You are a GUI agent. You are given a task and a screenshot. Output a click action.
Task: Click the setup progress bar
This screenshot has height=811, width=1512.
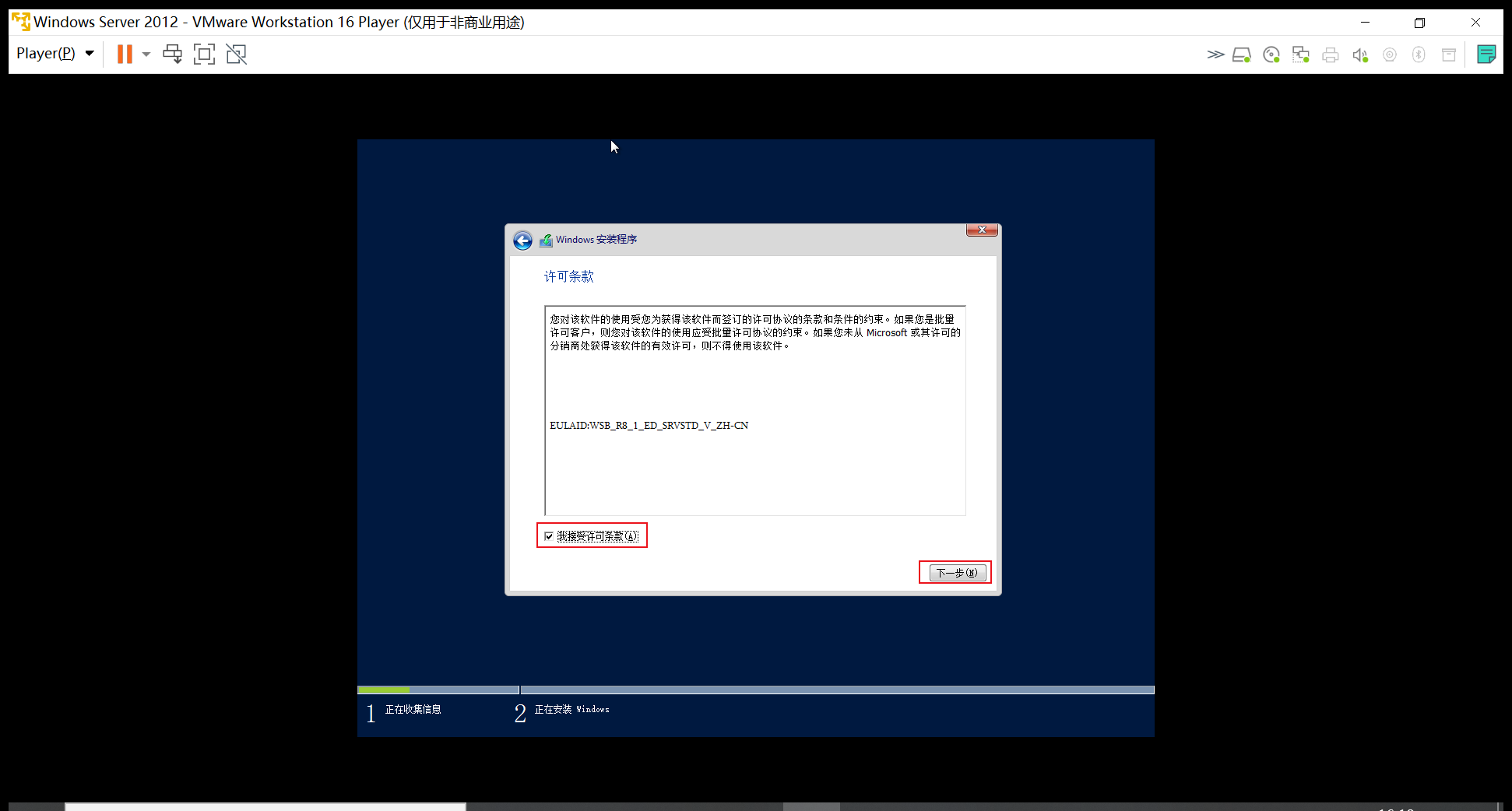pyautogui.click(x=755, y=690)
